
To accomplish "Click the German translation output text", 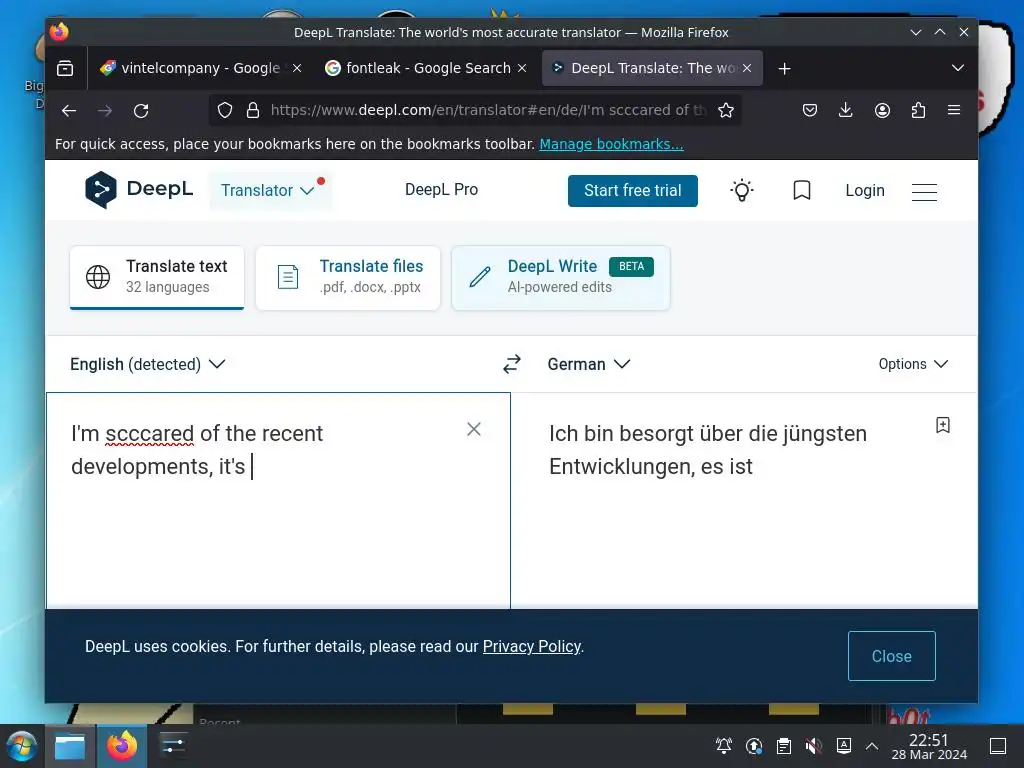I will tap(708, 450).
